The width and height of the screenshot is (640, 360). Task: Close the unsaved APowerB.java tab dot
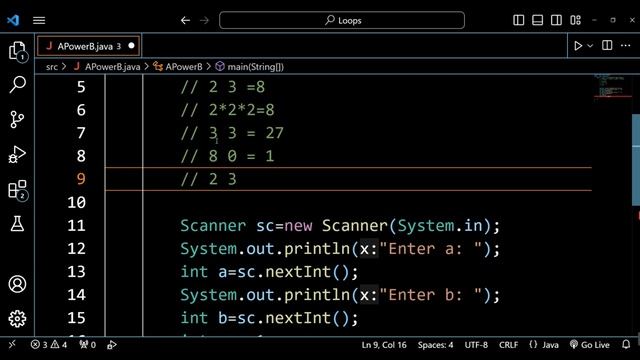coord(131,46)
